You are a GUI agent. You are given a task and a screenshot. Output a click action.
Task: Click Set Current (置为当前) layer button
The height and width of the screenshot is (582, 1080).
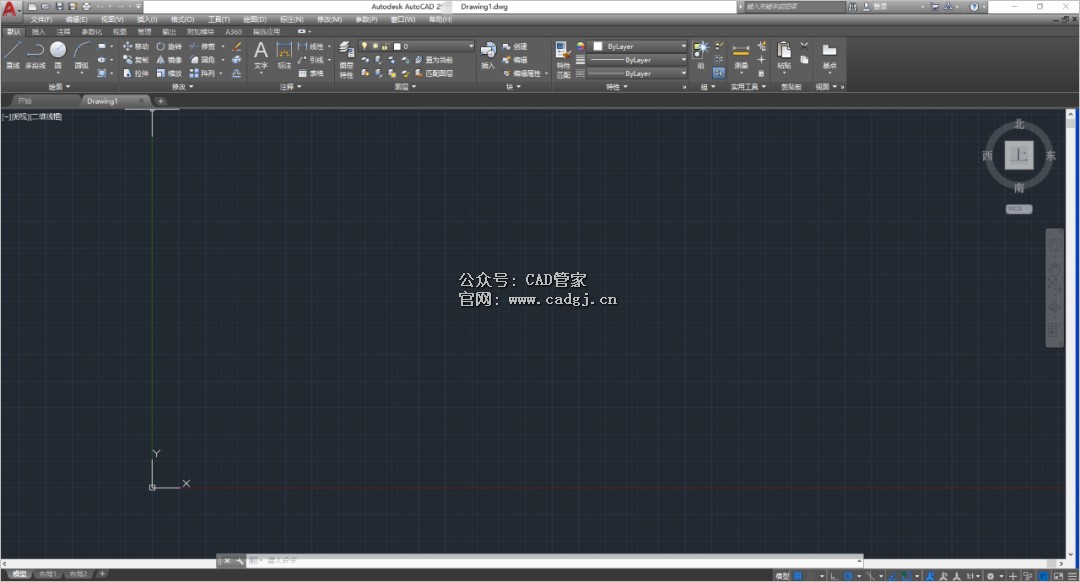coord(433,60)
